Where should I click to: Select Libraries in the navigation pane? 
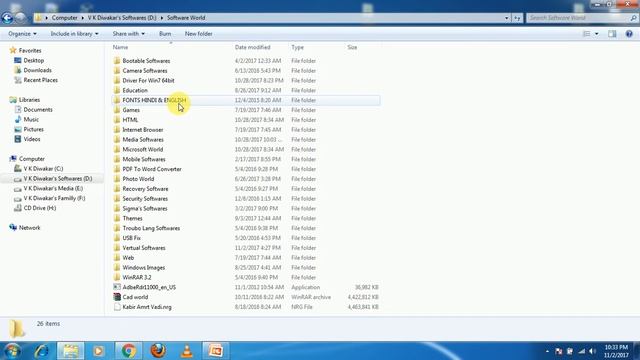click(x=29, y=100)
